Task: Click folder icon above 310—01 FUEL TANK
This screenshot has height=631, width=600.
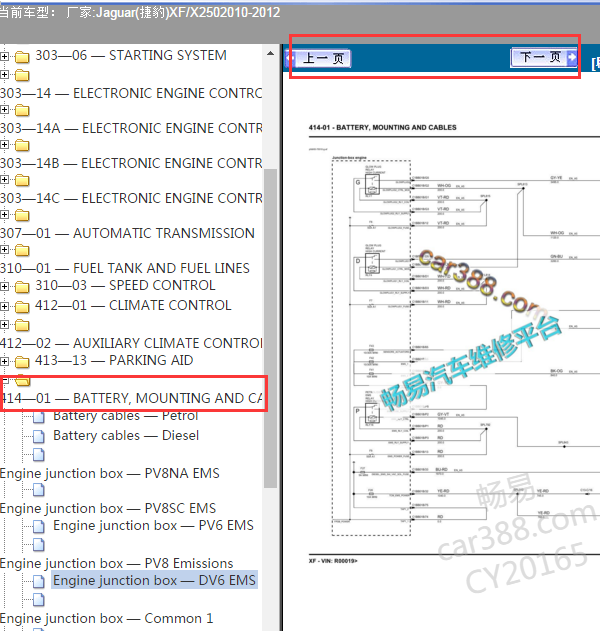Action: (22, 250)
